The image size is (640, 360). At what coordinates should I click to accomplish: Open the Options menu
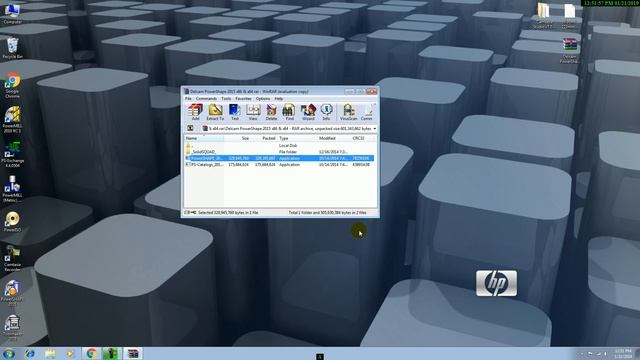point(263,98)
